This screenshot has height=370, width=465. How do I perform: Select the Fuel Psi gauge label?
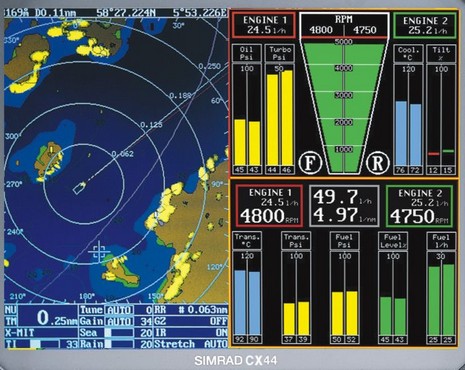344,241
